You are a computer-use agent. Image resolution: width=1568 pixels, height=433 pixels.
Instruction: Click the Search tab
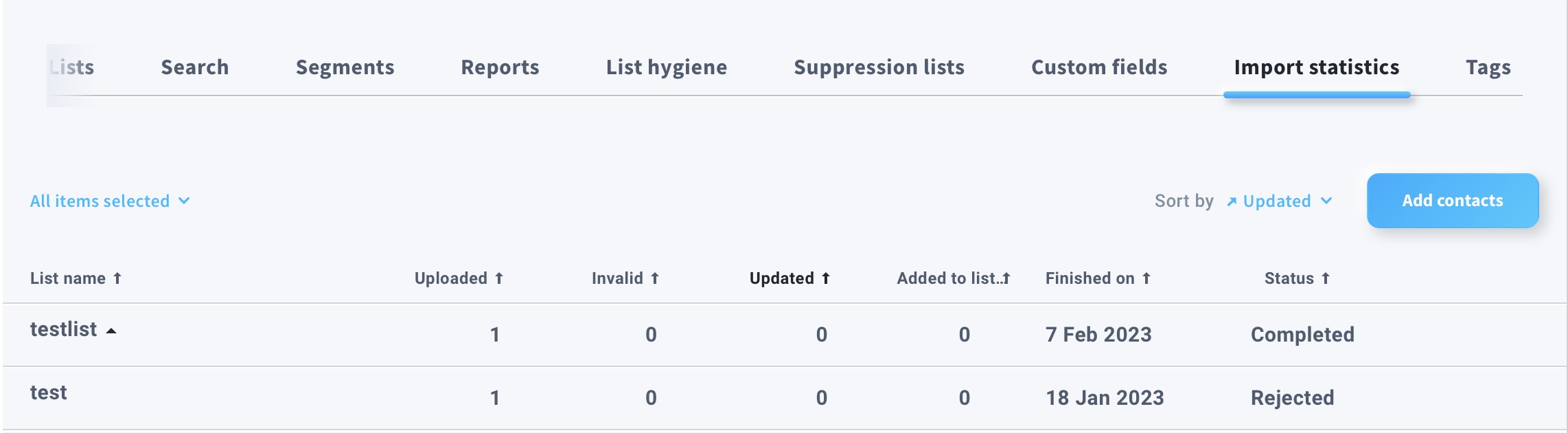pos(195,67)
